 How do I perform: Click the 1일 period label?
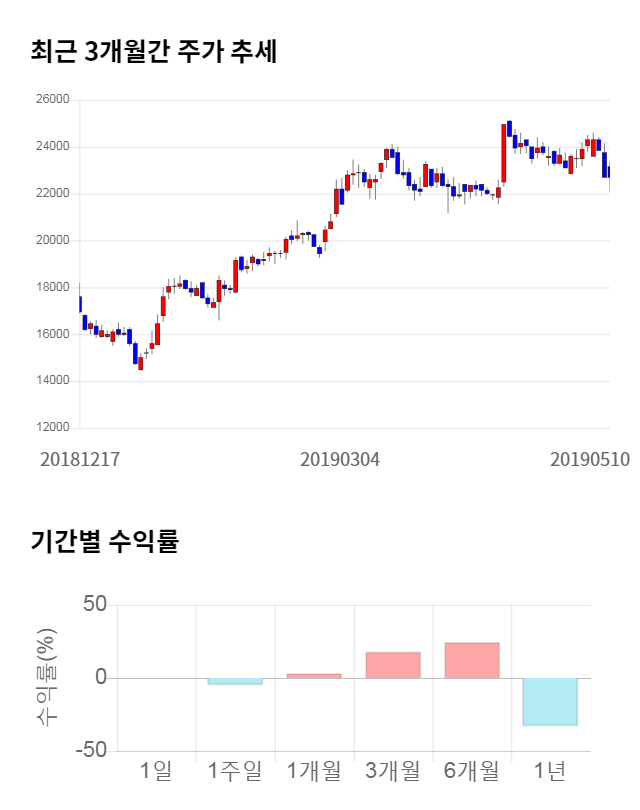click(x=156, y=771)
